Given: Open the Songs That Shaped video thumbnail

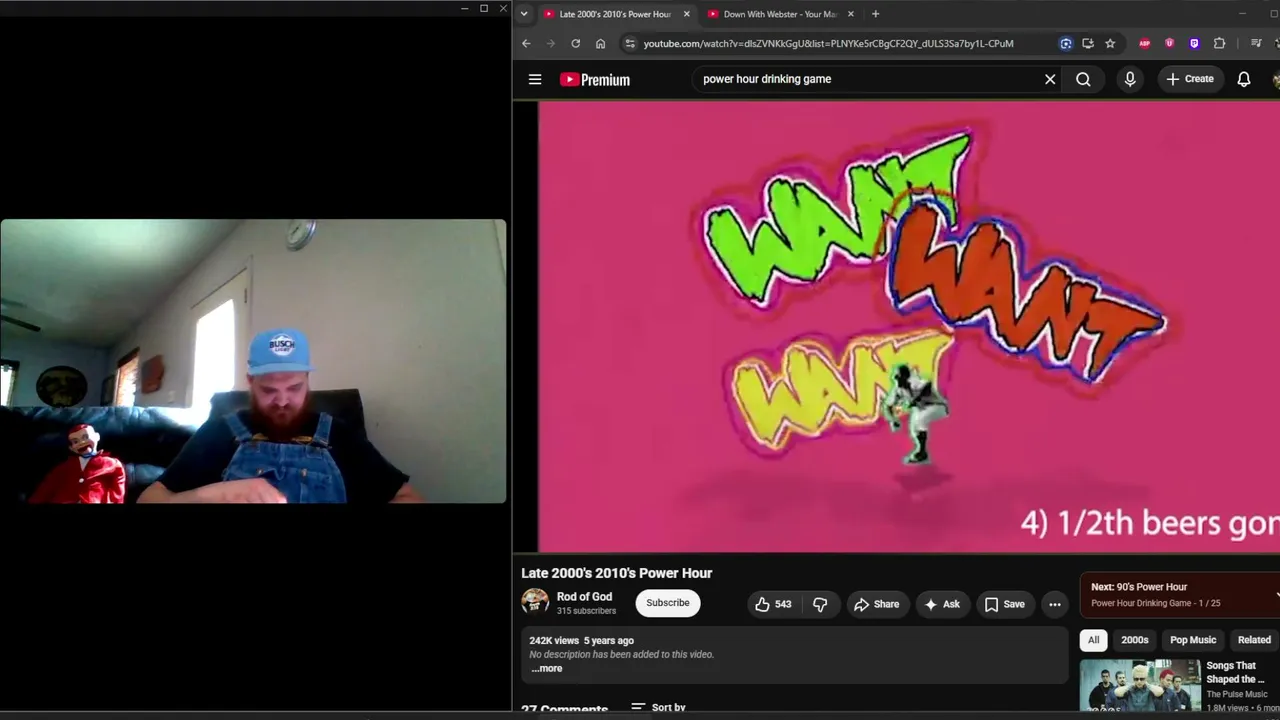Looking at the screenshot, I should coord(1140,686).
